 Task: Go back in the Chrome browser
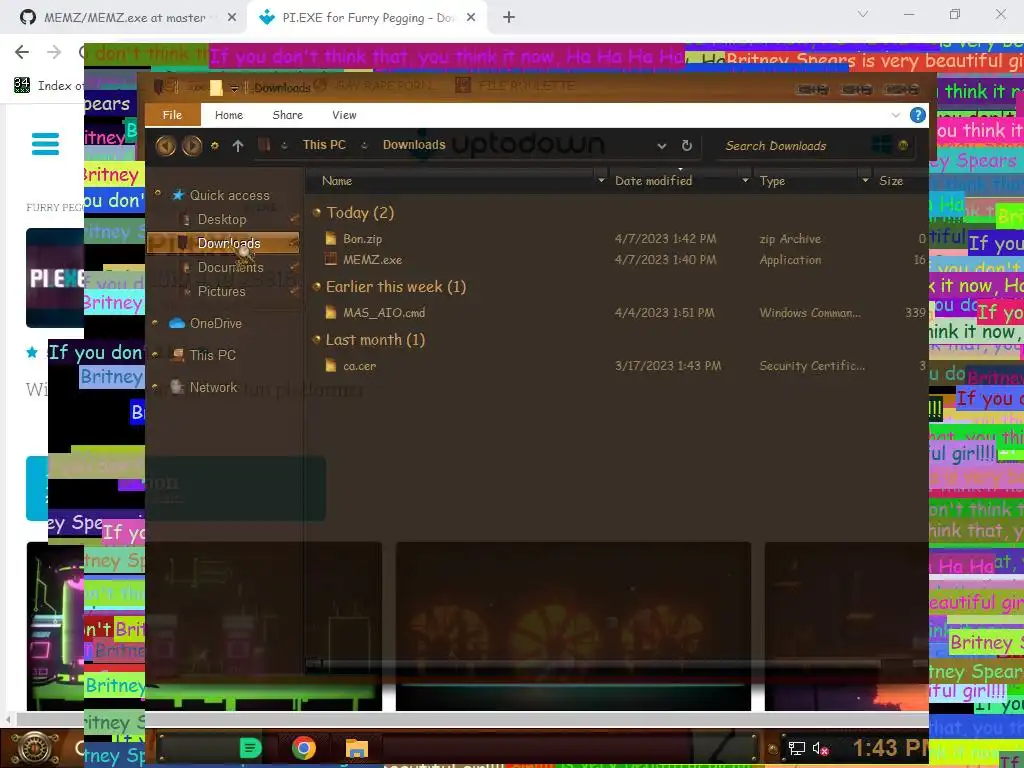click(x=22, y=52)
